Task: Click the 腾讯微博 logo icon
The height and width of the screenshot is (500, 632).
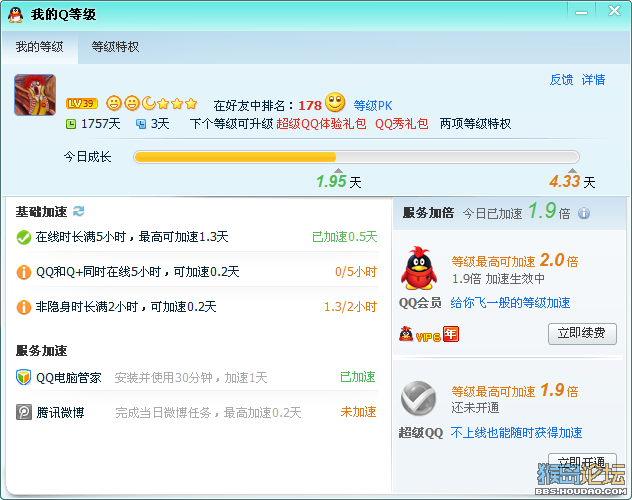Action: point(24,413)
